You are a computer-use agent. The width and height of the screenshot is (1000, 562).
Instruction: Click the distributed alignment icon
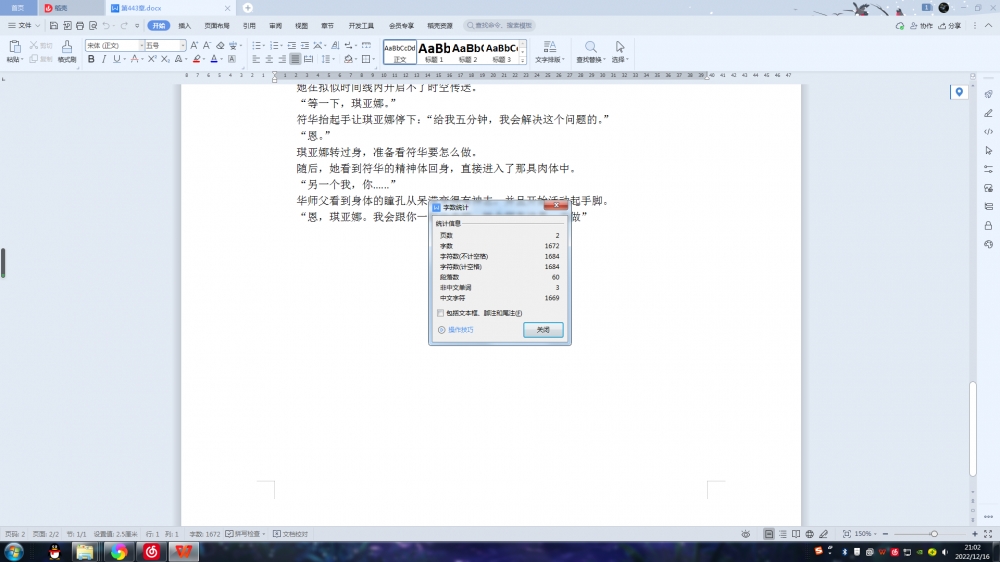point(309,59)
